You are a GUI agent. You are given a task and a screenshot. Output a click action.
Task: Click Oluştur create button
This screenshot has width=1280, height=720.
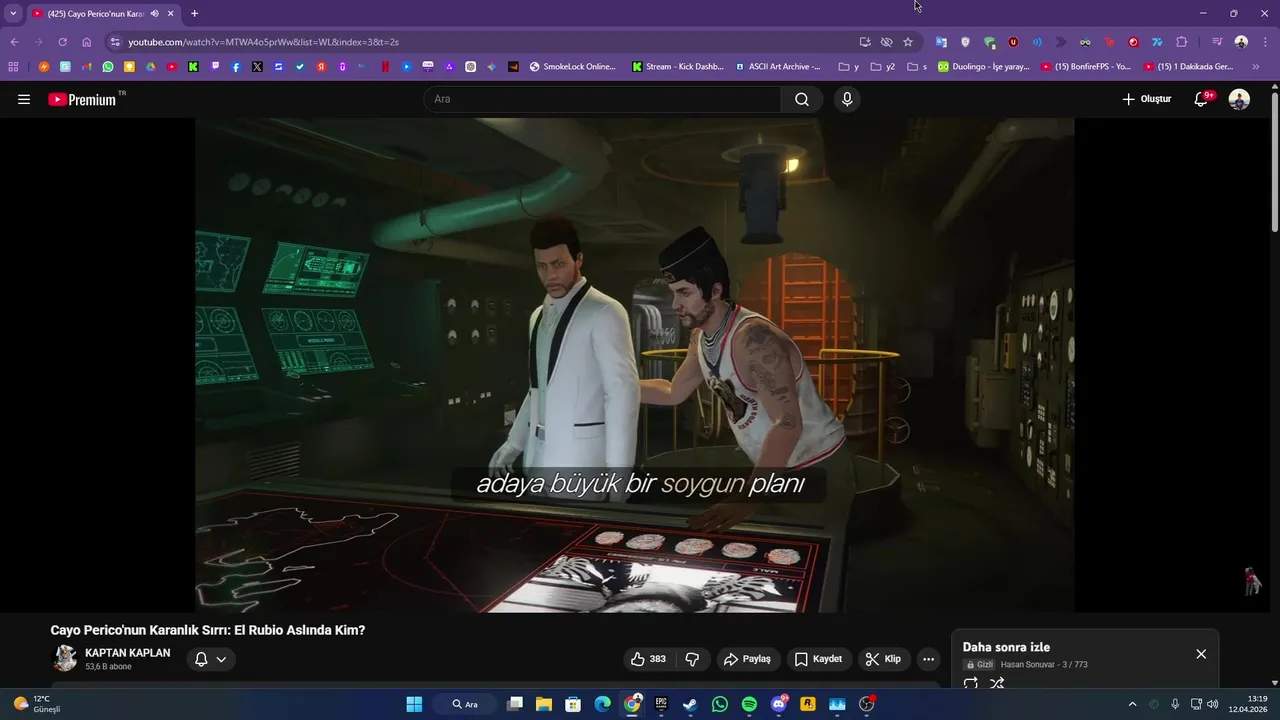pos(1146,99)
